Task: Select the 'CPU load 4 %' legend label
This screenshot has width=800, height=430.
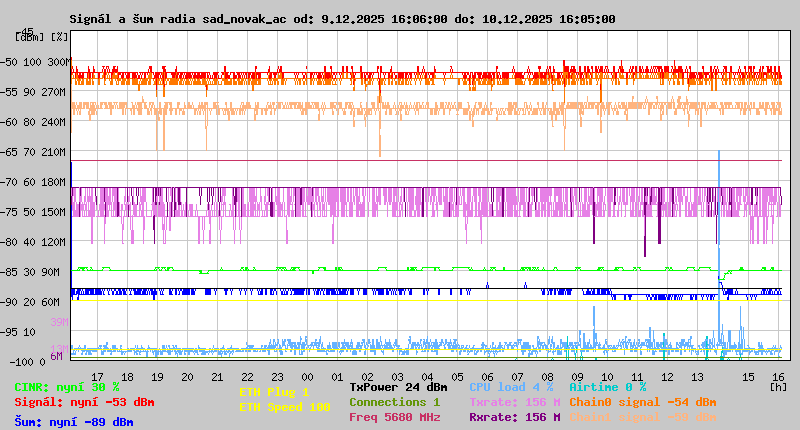Action: pos(512,387)
